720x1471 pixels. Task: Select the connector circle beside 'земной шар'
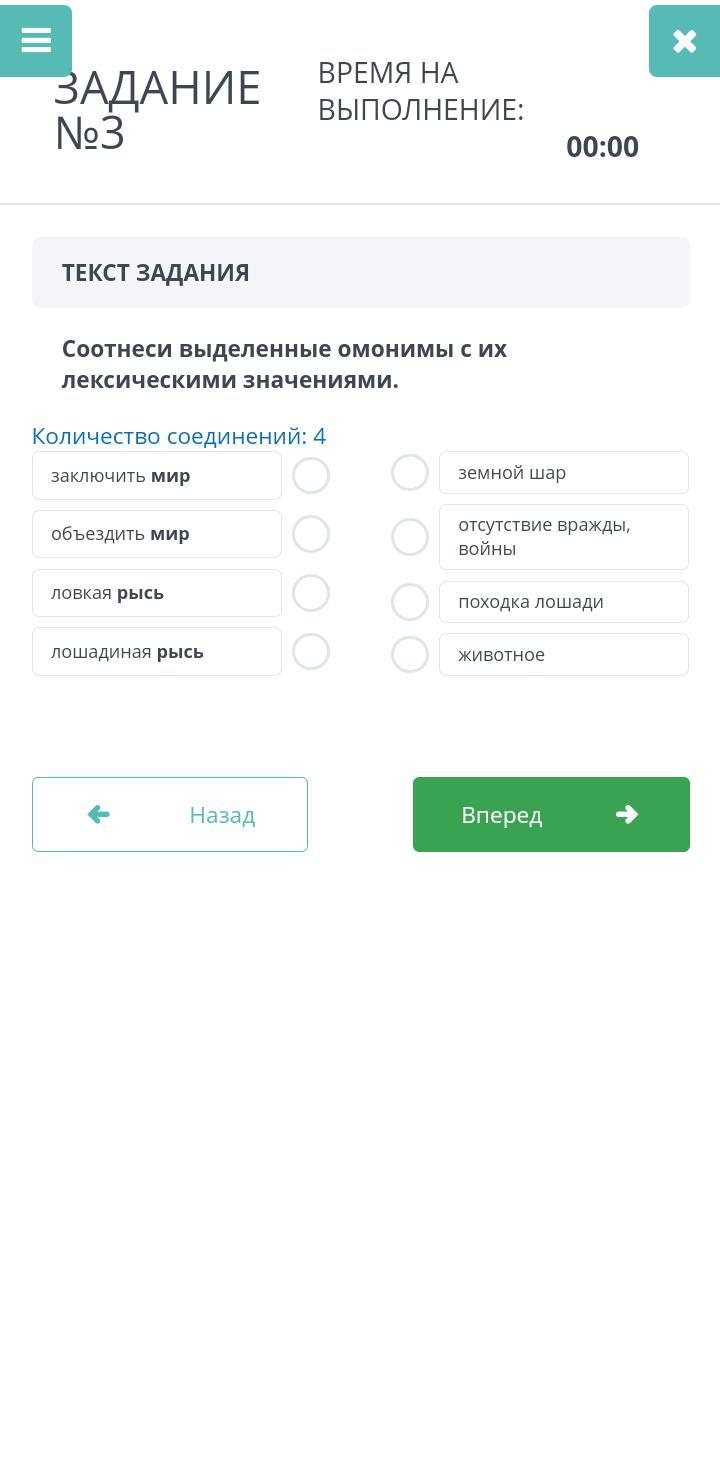pos(410,473)
